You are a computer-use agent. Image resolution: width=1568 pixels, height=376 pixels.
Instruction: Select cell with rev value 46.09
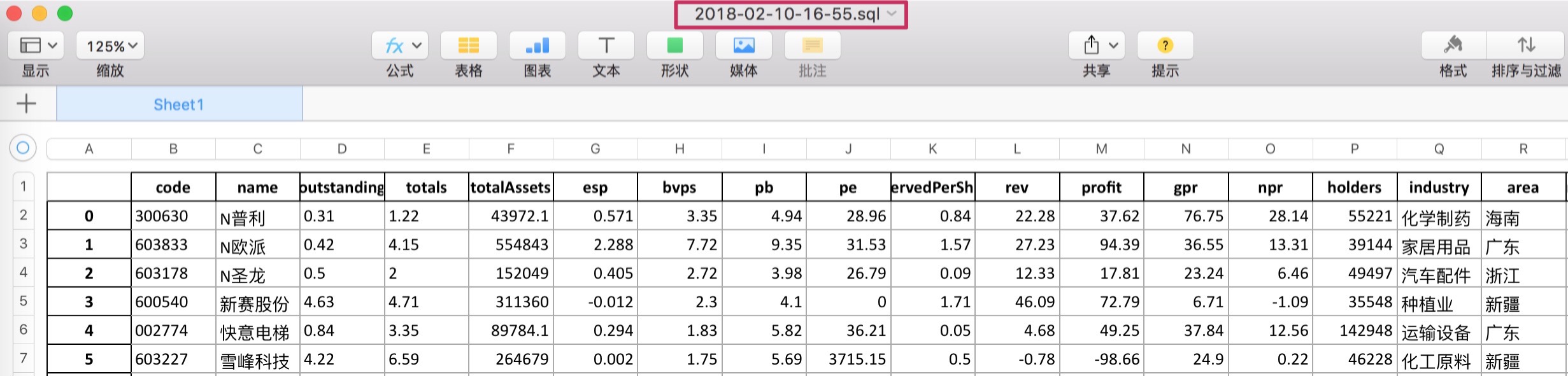click(x=1017, y=302)
